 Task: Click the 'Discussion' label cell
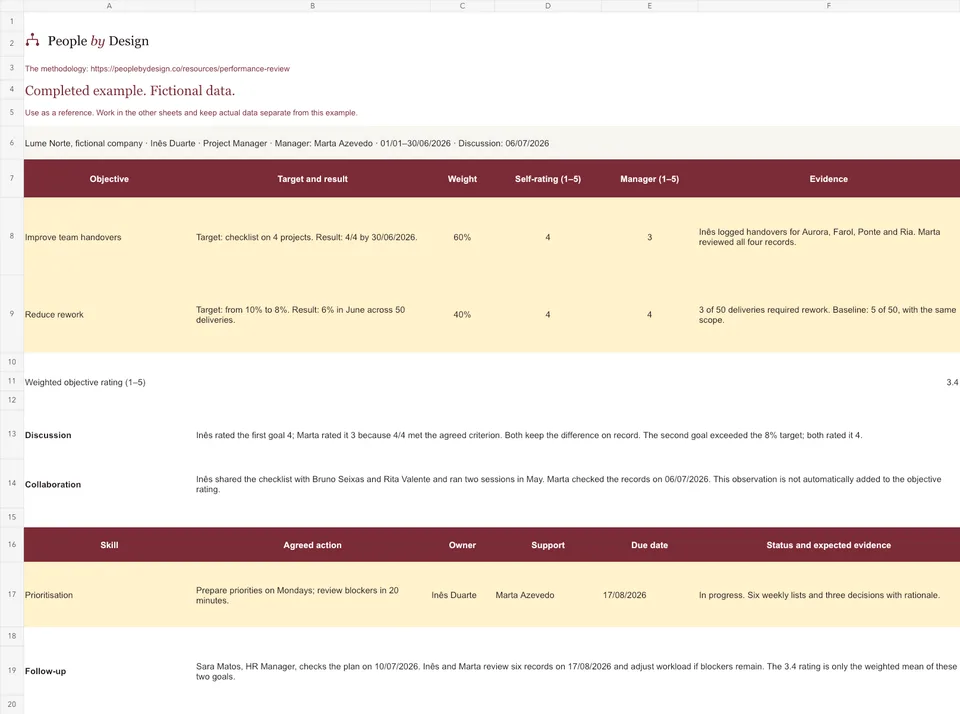click(x=109, y=435)
